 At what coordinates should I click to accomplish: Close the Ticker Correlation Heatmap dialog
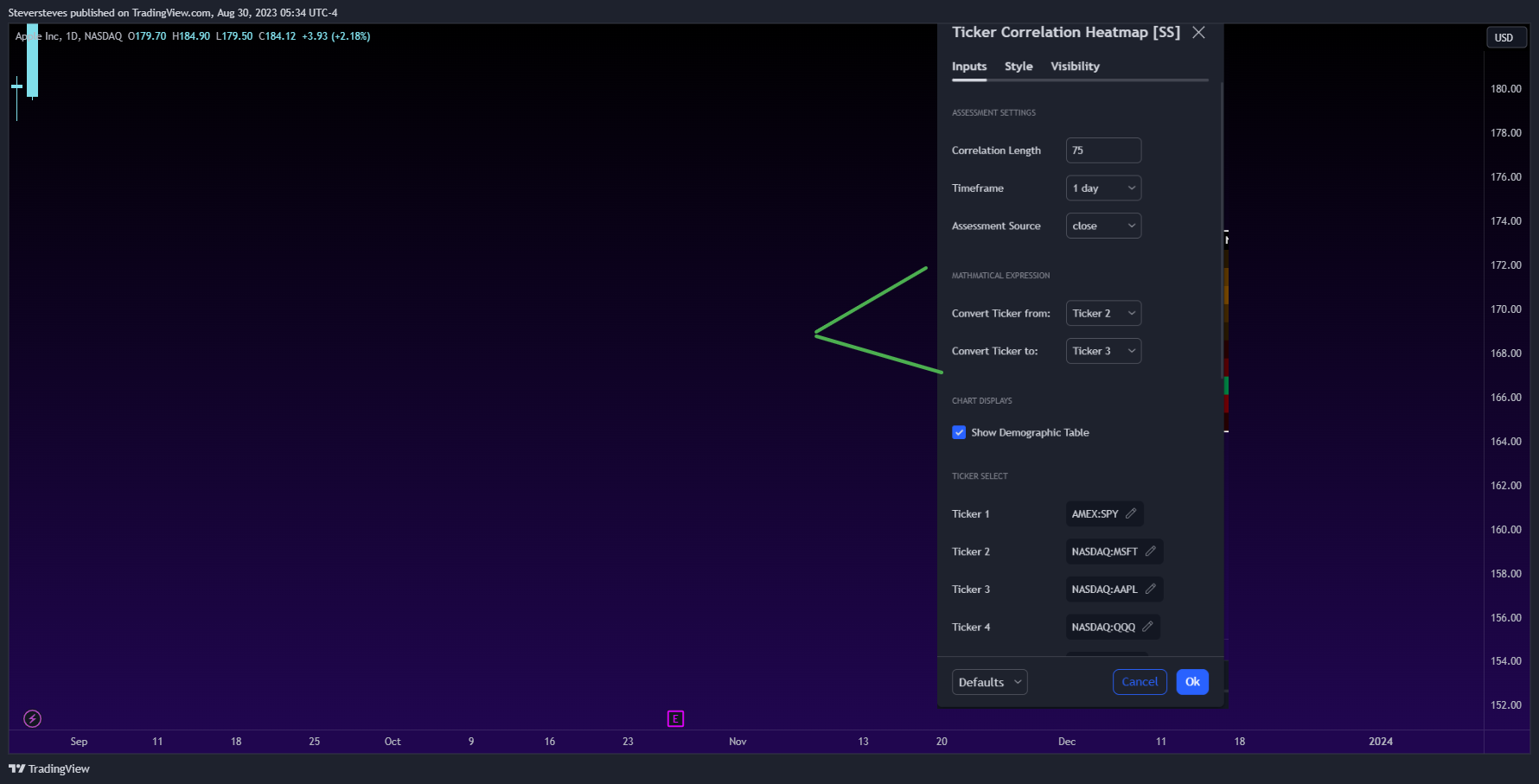[1198, 32]
